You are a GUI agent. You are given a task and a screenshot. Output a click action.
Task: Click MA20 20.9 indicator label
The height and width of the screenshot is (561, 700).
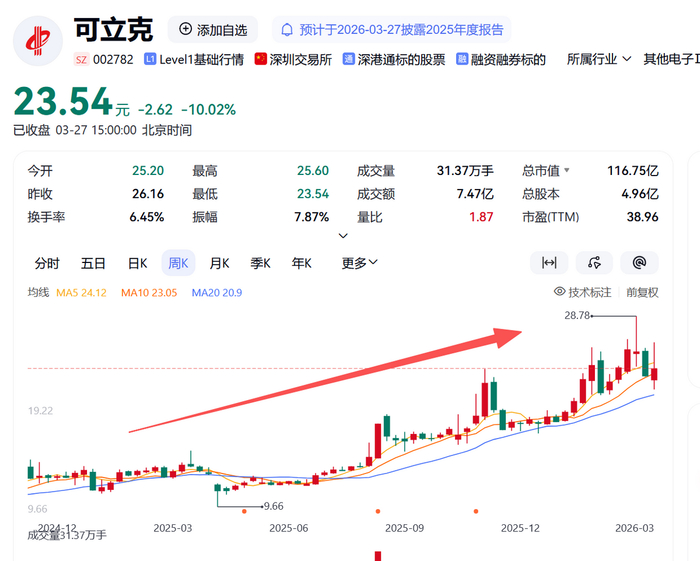click(x=217, y=293)
